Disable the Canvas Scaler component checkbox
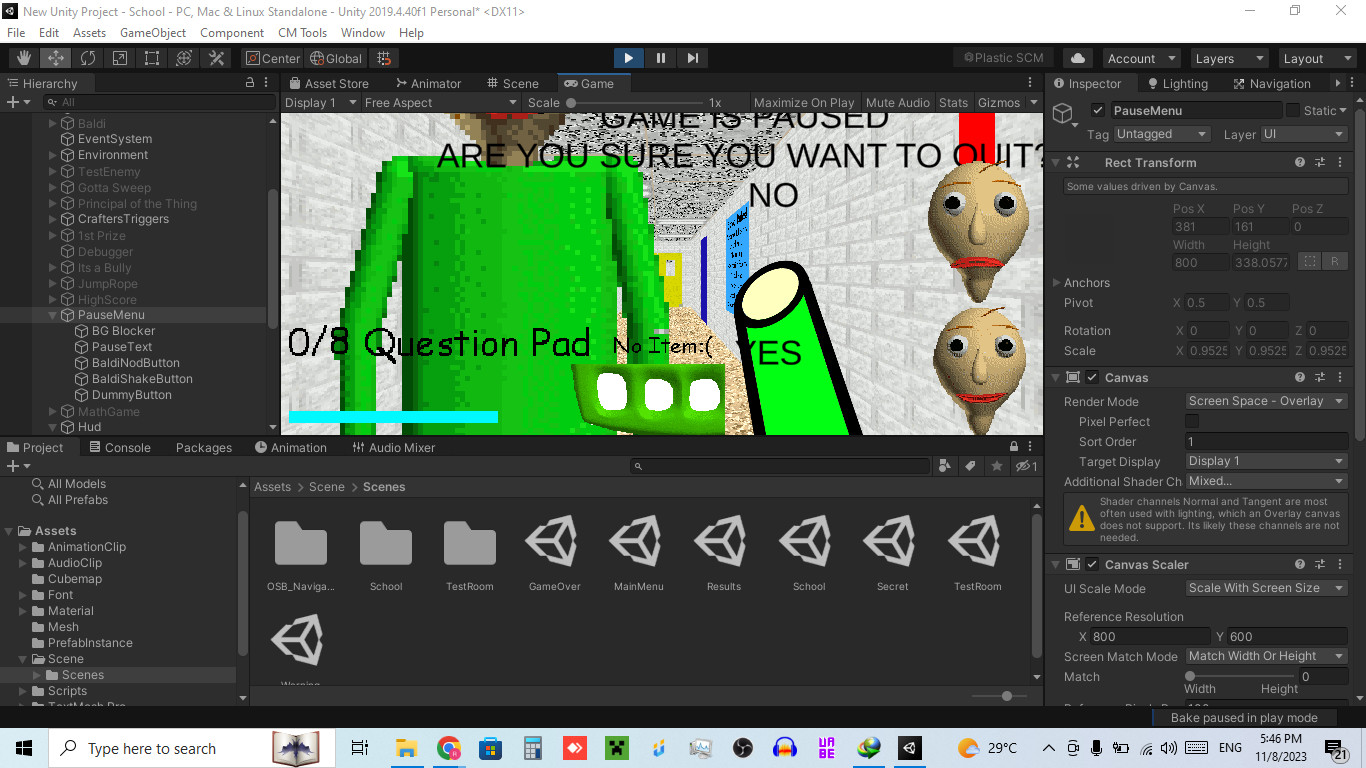This screenshot has height=768, width=1366. 1092,564
